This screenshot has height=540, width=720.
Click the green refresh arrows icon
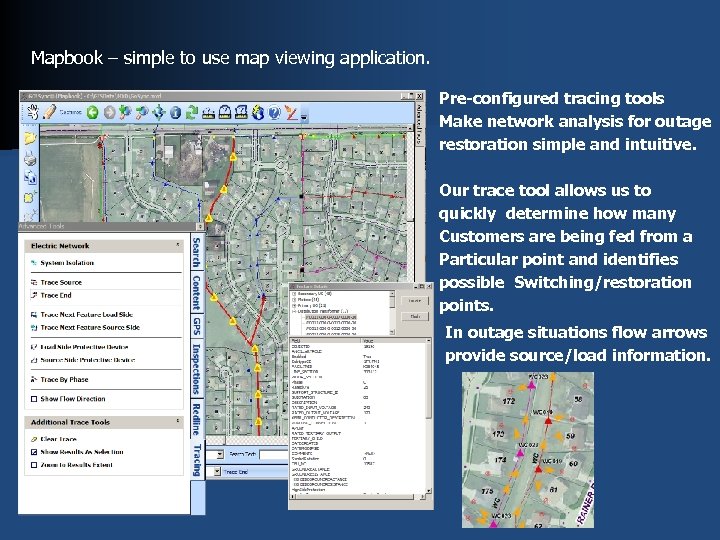[x=192, y=112]
